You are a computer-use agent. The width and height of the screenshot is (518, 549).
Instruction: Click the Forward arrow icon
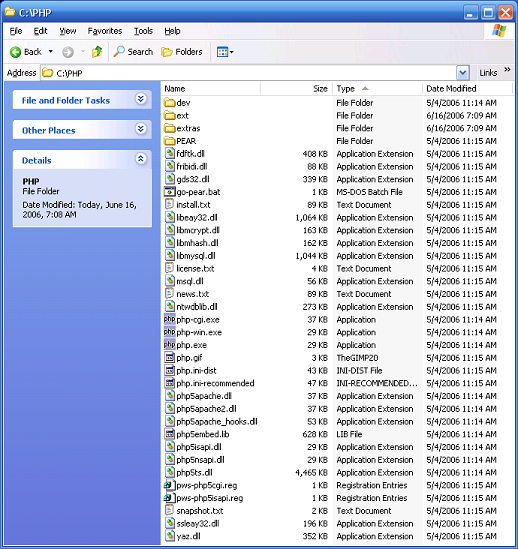(68, 52)
